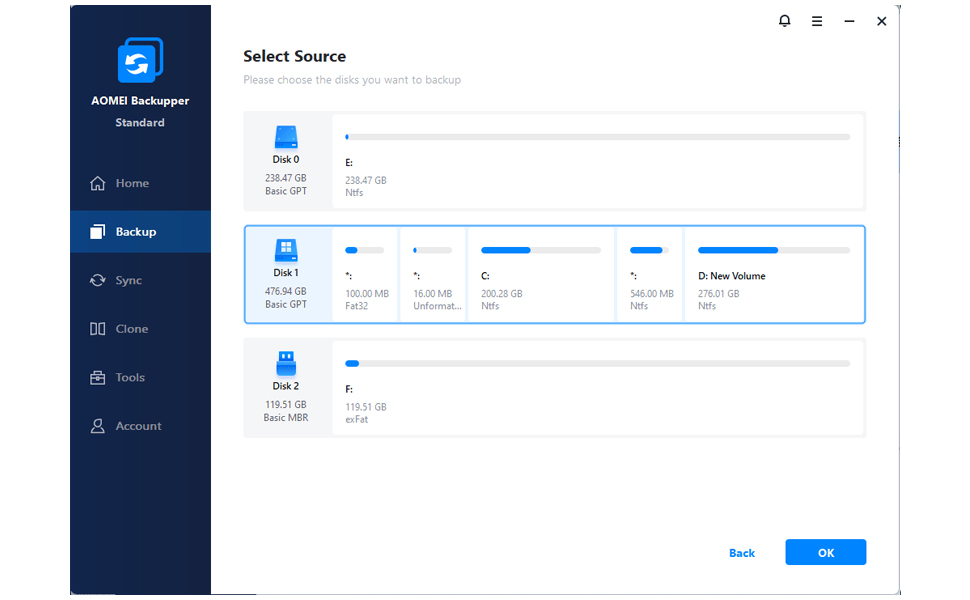Select the Disk 2 USB drive icon
Image resolution: width=970 pixels, height=600 pixels.
[x=286, y=363]
